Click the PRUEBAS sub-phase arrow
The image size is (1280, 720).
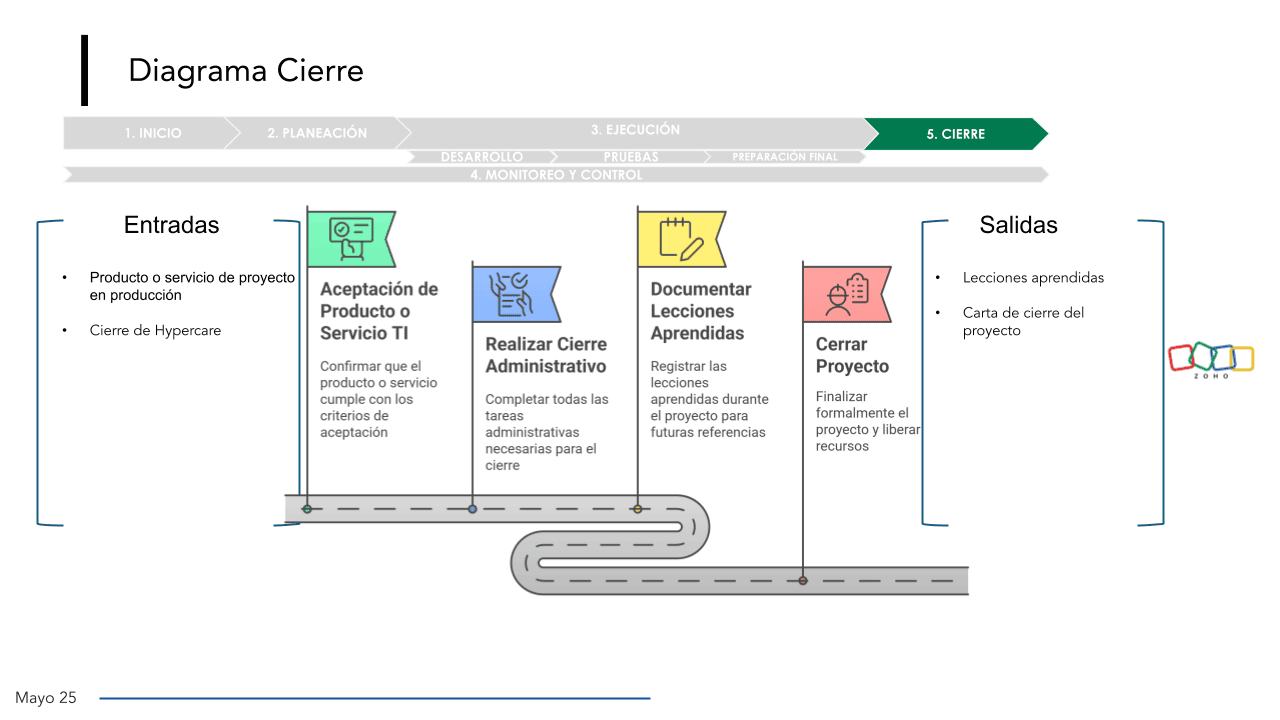[x=631, y=157]
